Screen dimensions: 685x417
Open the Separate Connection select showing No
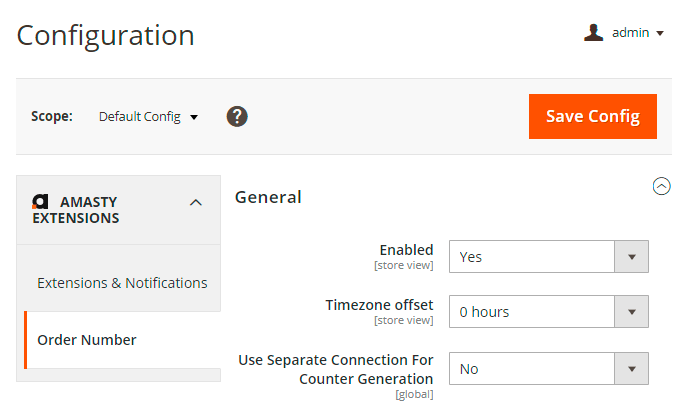tap(531, 369)
